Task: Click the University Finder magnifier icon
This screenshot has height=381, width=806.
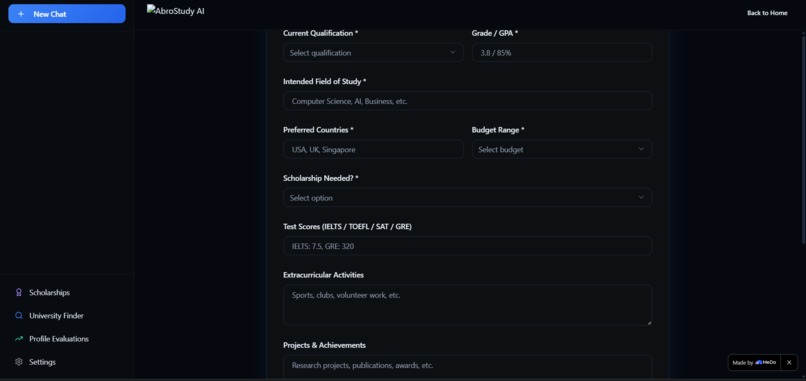Action: 19,316
